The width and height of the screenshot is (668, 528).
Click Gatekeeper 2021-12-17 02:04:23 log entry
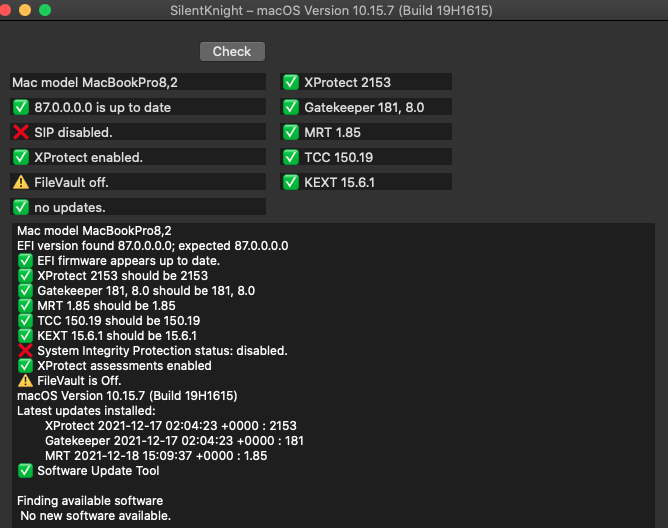click(x=174, y=441)
